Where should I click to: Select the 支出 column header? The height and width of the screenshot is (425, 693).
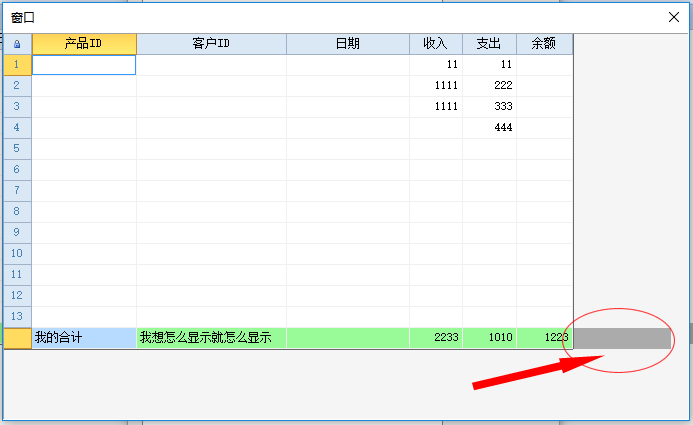490,44
